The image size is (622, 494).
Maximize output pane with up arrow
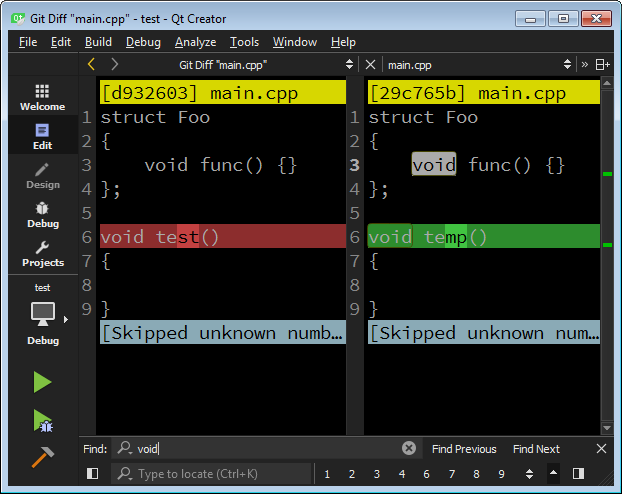[553, 473]
